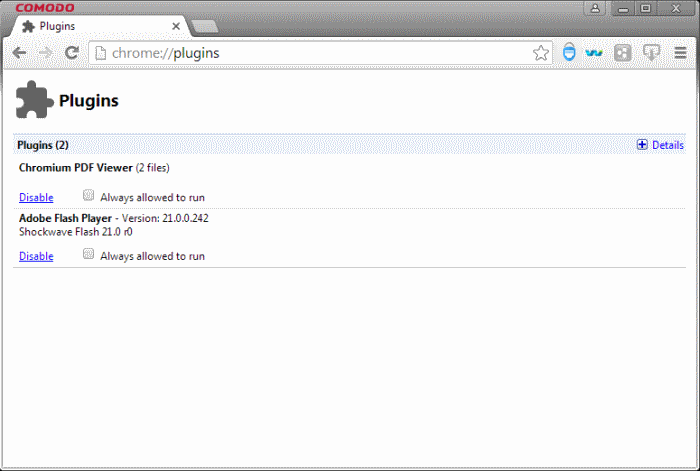Click the user profile icon in title bar
The width and height of the screenshot is (700, 471).
[595, 8]
